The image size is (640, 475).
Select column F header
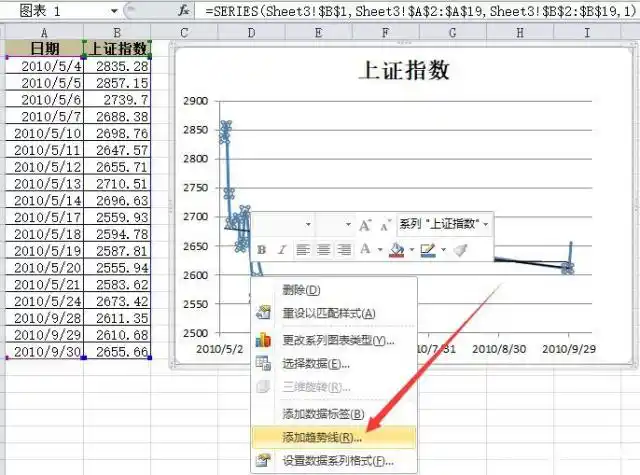tap(385, 32)
